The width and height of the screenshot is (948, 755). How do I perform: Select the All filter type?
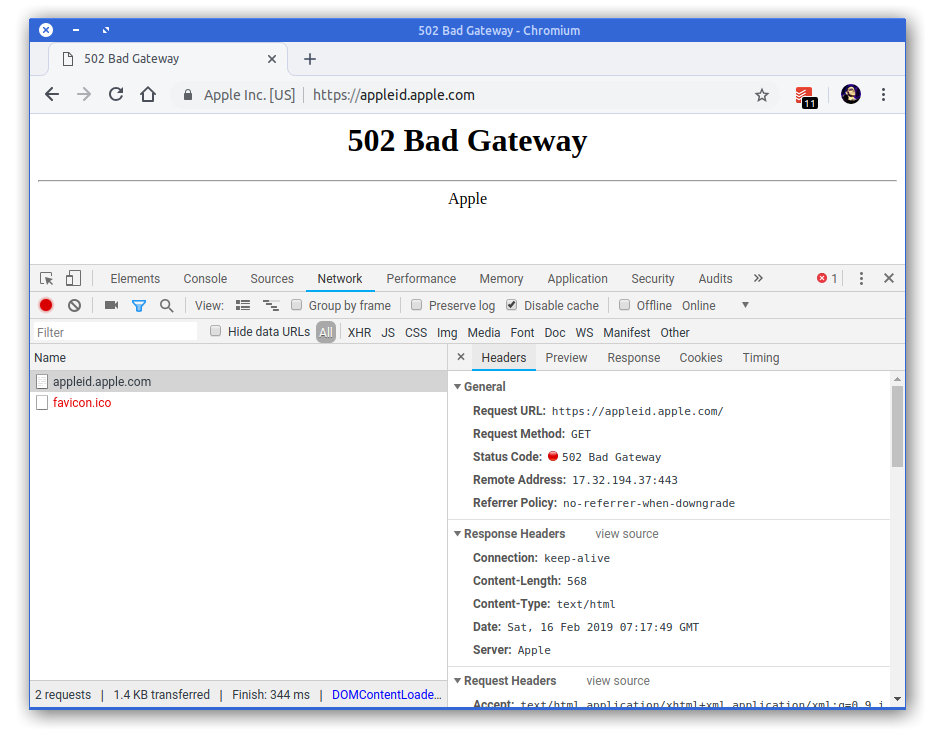pos(326,332)
